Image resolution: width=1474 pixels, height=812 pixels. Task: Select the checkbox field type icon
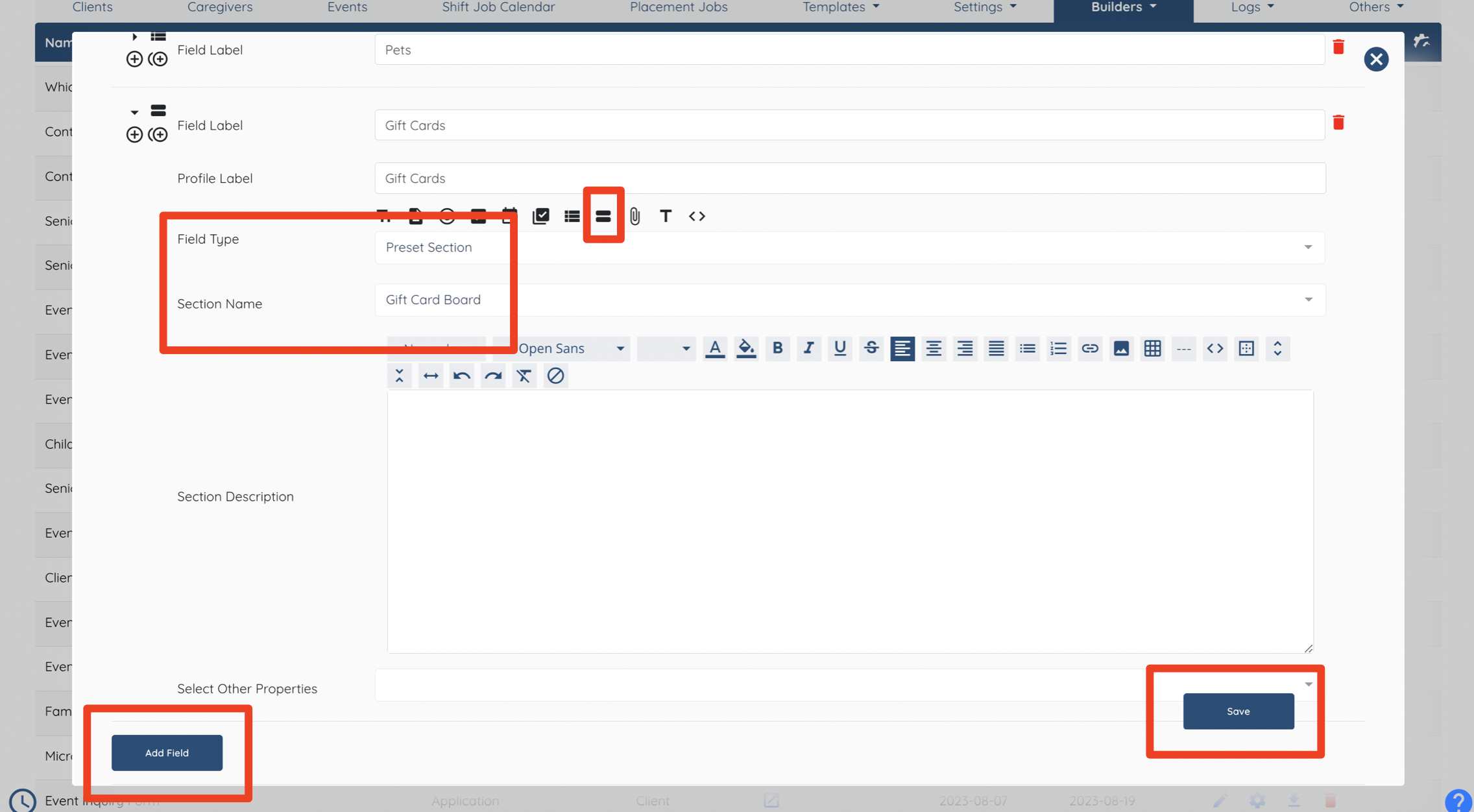pos(540,216)
